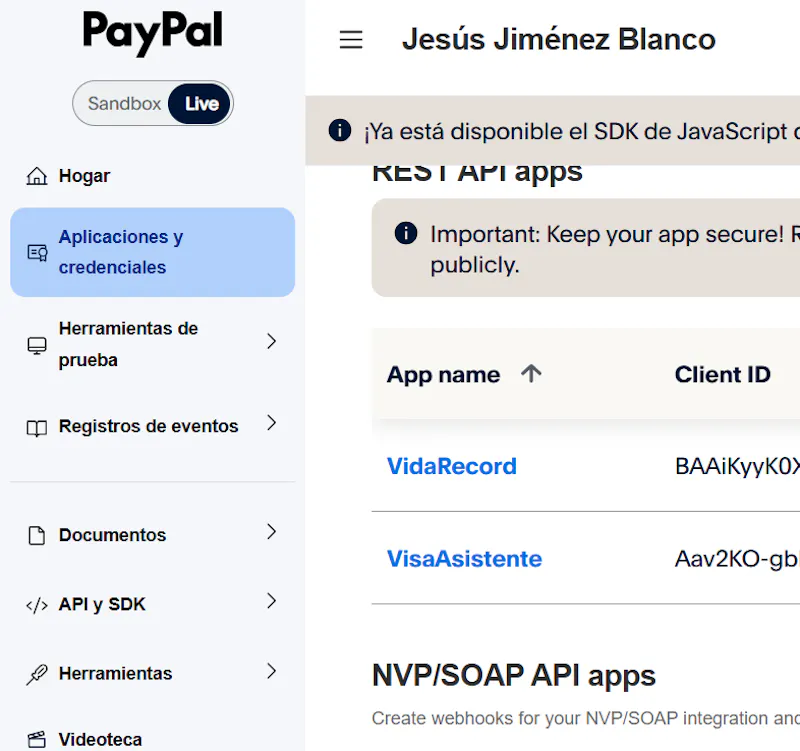The width and height of the screenshot is (800, 751).
Task: Select VisaAsistente client ID Aav2KO-gb
Action: tap(737, 559)
